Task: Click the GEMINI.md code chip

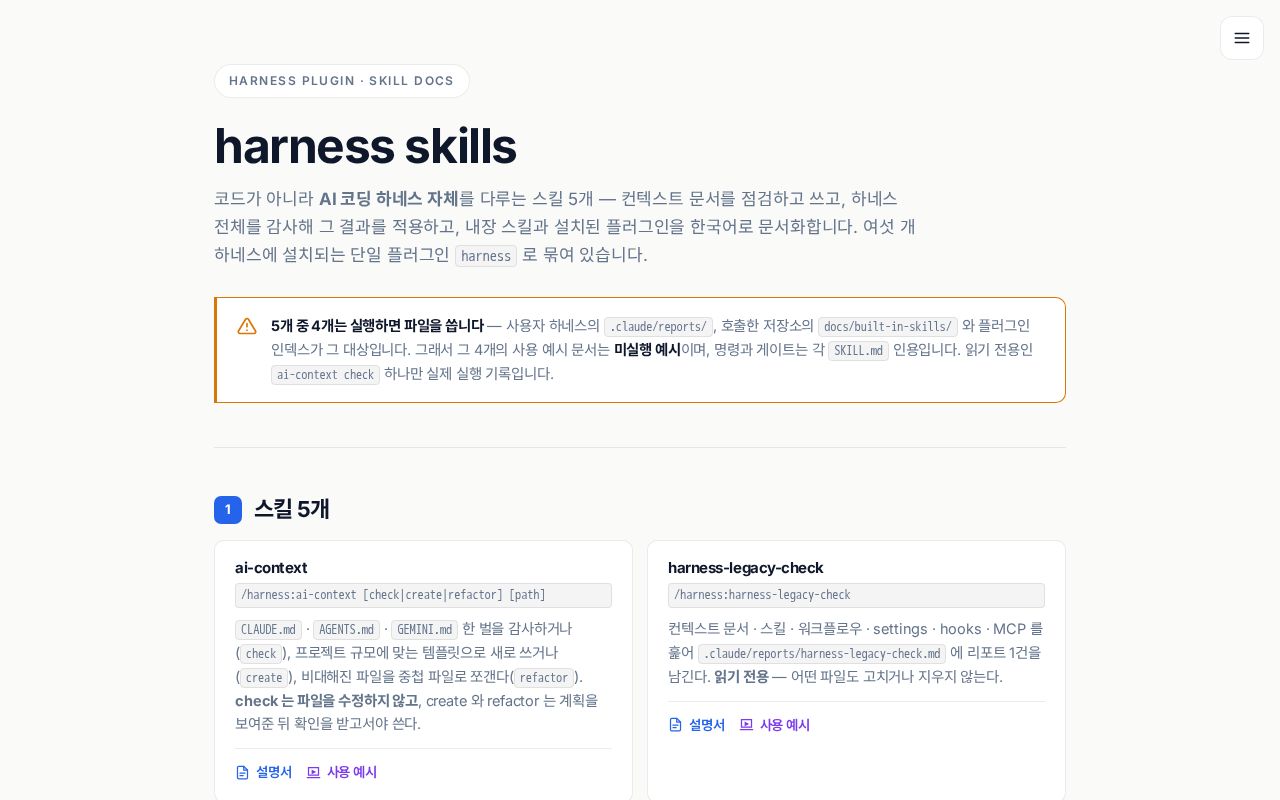Action: coord(424,630)
